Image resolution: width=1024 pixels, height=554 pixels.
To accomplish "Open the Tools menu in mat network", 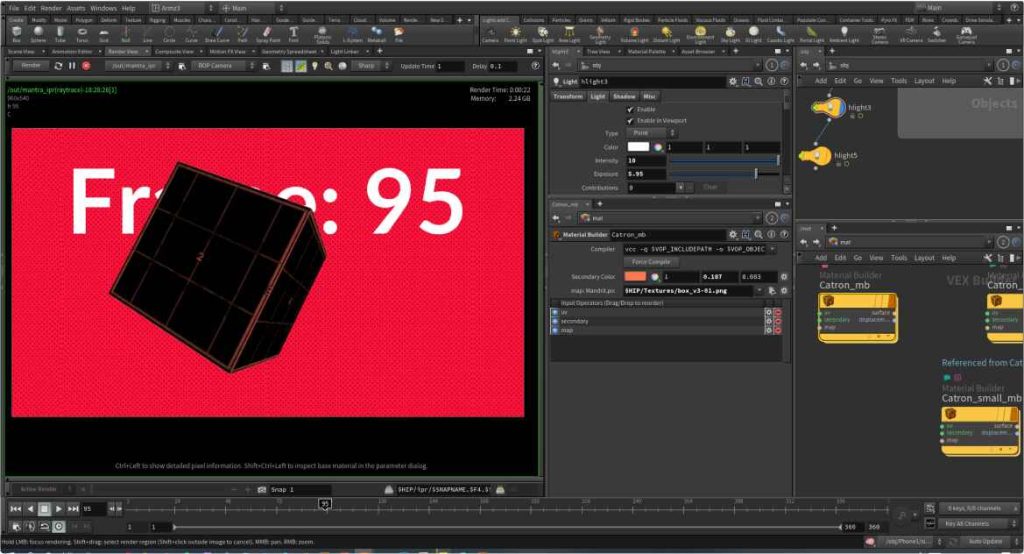I will click(899, 258).
